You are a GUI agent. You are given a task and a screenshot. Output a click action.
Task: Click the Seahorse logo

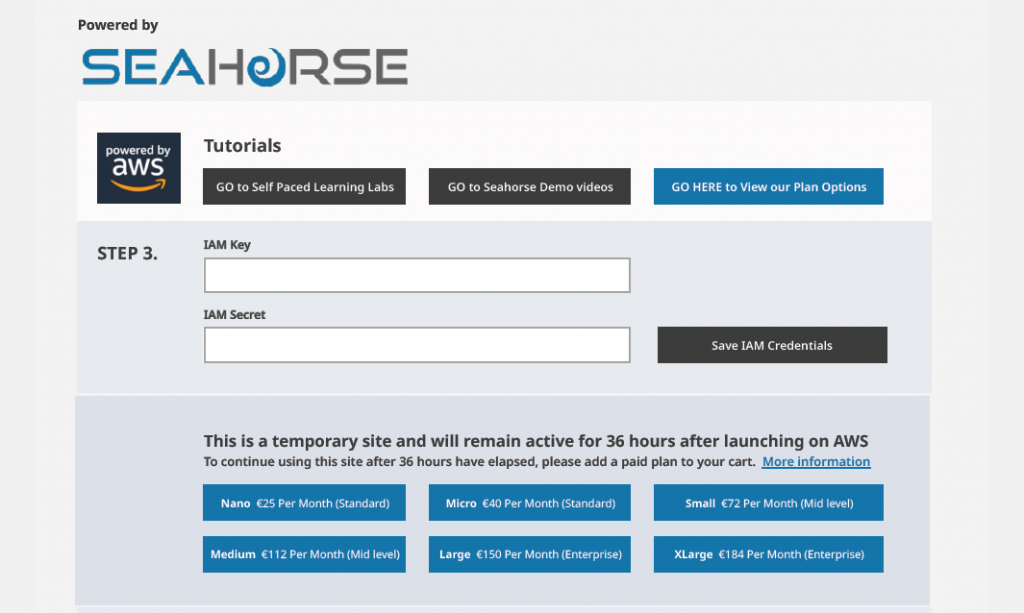pos(245,67)
